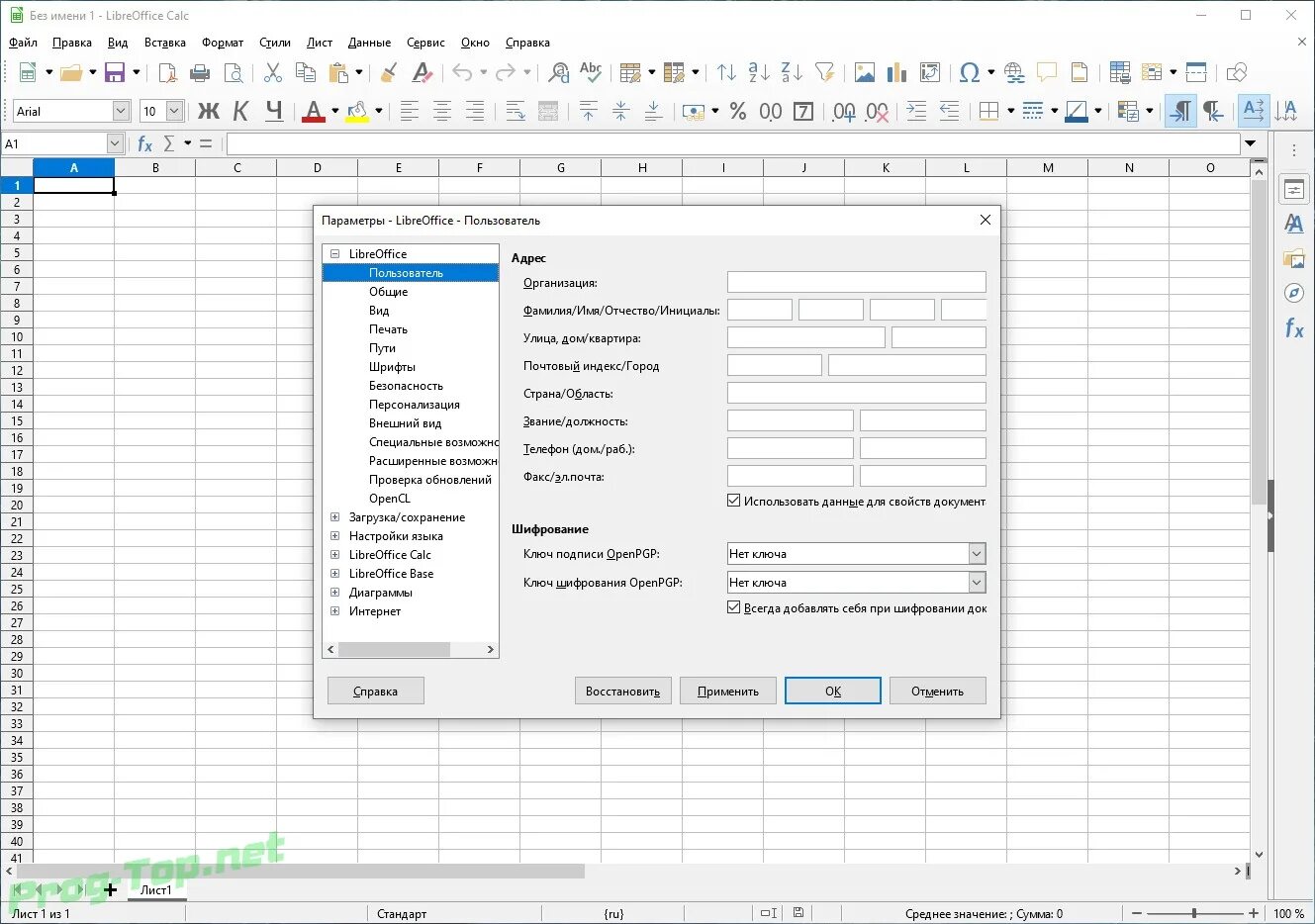The height and width of the screenshot is (924, 1315).
Task: Insert comment icon in toolbar
Action: [x=1047, y=72]
